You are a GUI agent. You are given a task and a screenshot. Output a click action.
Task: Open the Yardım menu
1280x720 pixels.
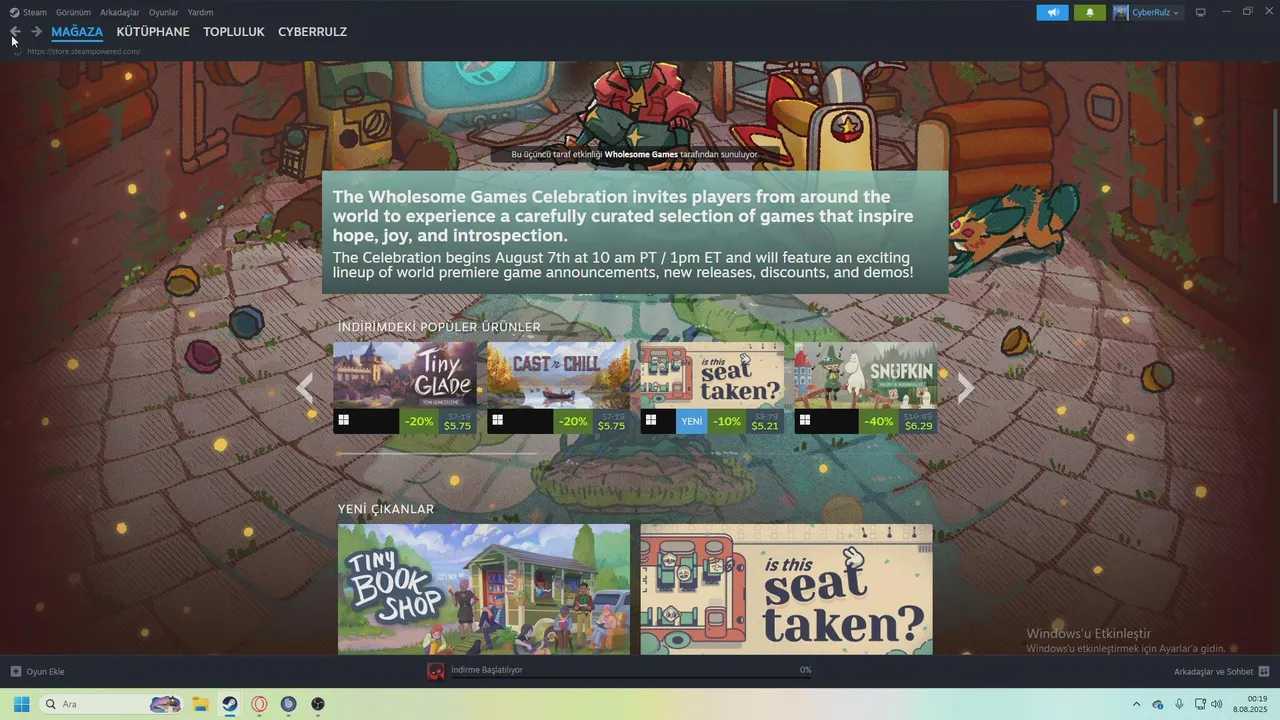(200, 12)
